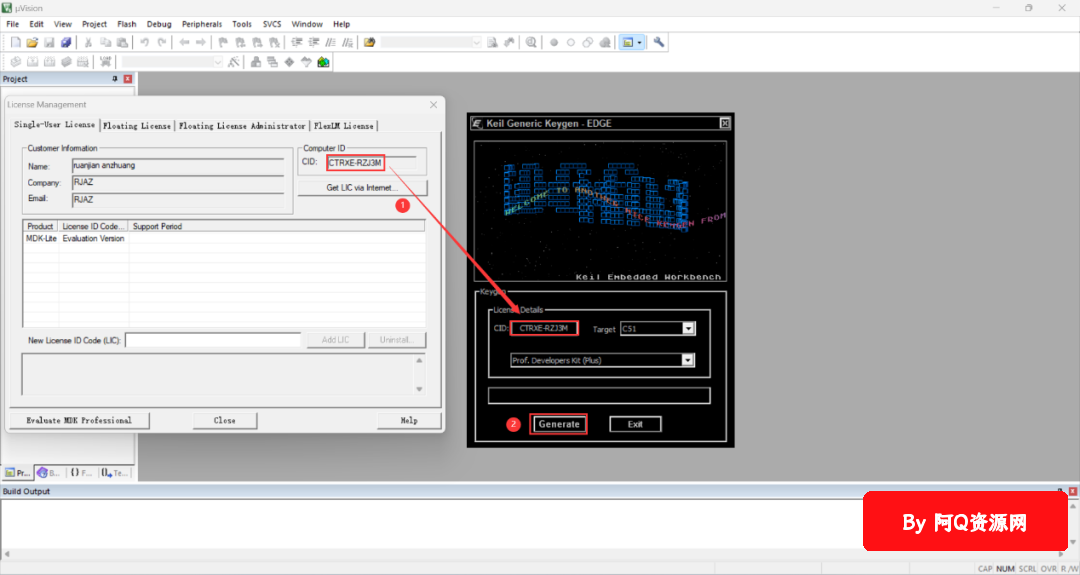Click the license text area scrollbar down arrow

tap(420, 389)
